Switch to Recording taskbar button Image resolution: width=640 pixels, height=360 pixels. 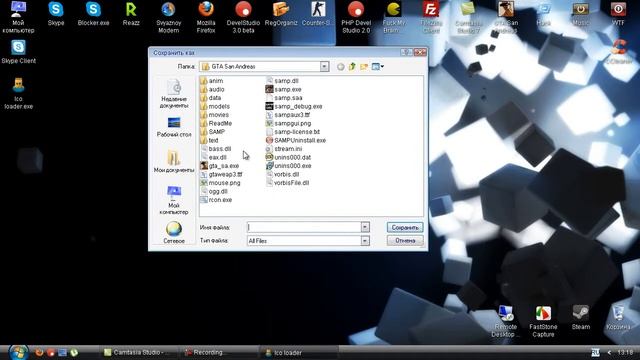coord(218,352)
